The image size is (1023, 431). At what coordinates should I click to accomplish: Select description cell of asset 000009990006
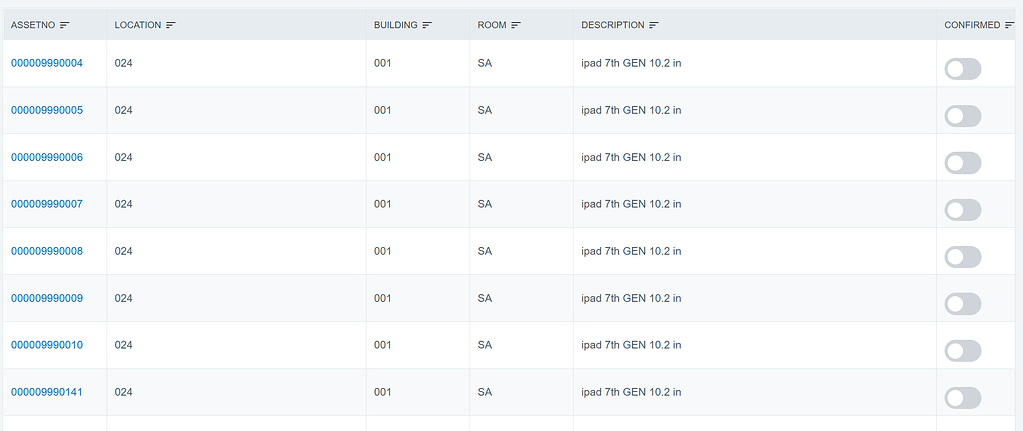tap(631, 157)
